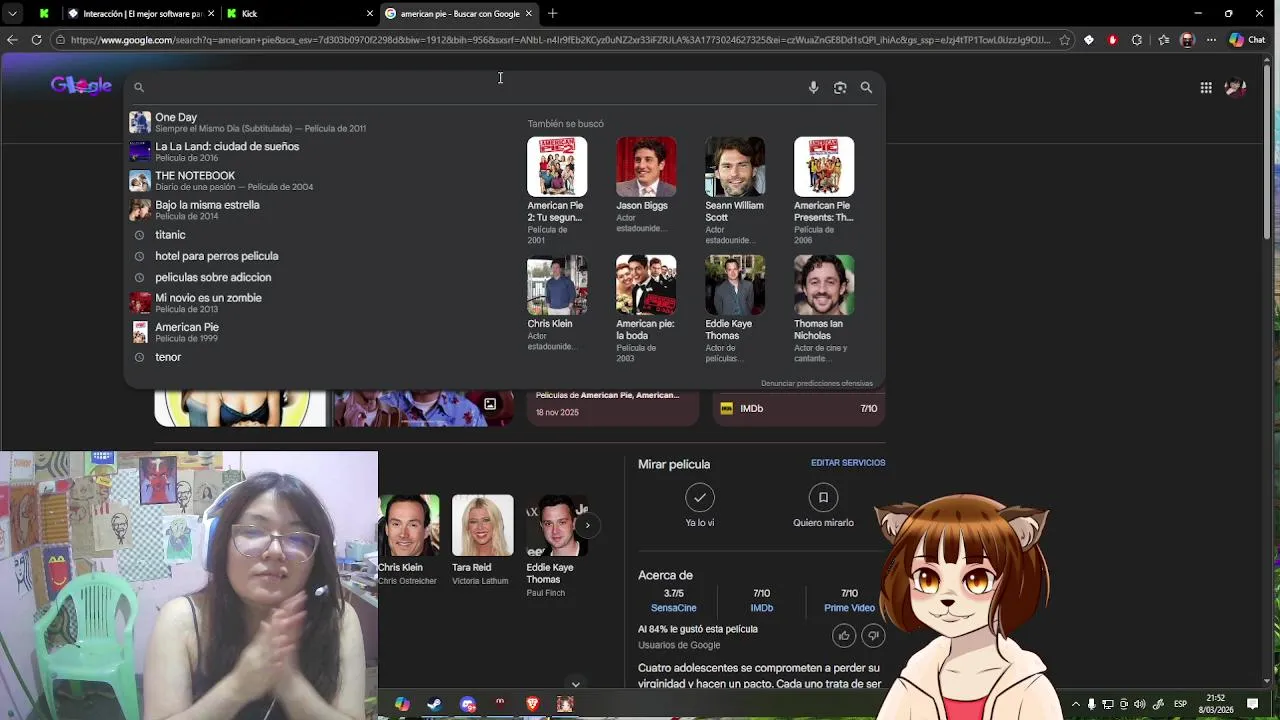Open IMDb rating link under Acerca de
The width and height of the screenshot is (1280, 720).
(x=761, y=600)
